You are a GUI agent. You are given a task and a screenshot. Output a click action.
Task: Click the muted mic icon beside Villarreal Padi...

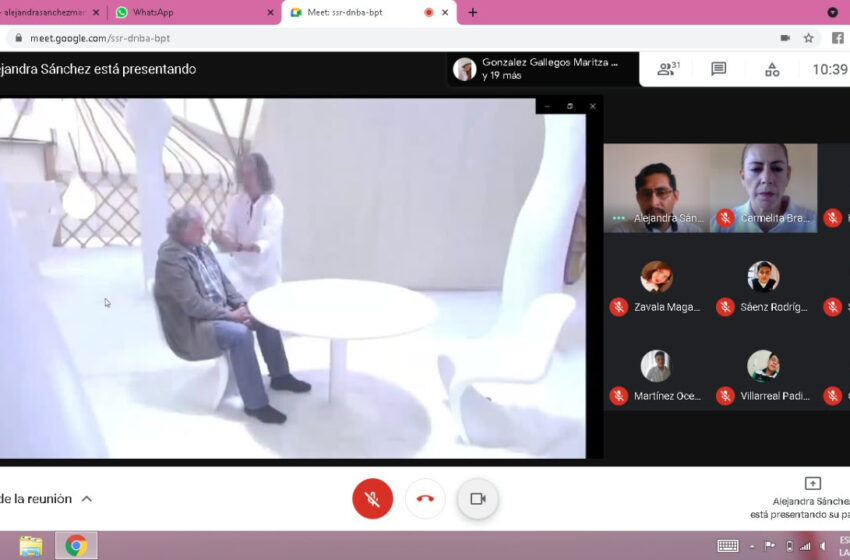(725, 396)
